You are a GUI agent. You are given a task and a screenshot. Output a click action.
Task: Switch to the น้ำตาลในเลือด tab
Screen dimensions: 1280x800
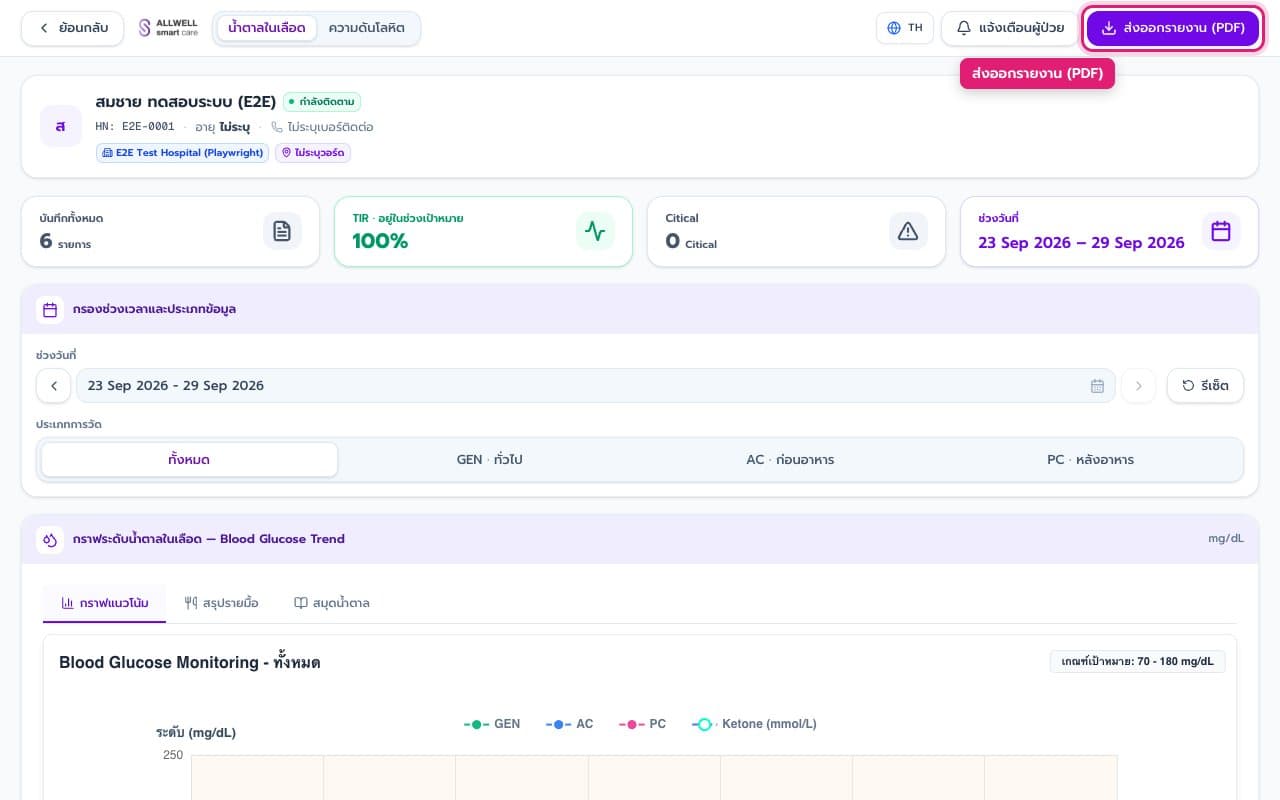[267, 28]
